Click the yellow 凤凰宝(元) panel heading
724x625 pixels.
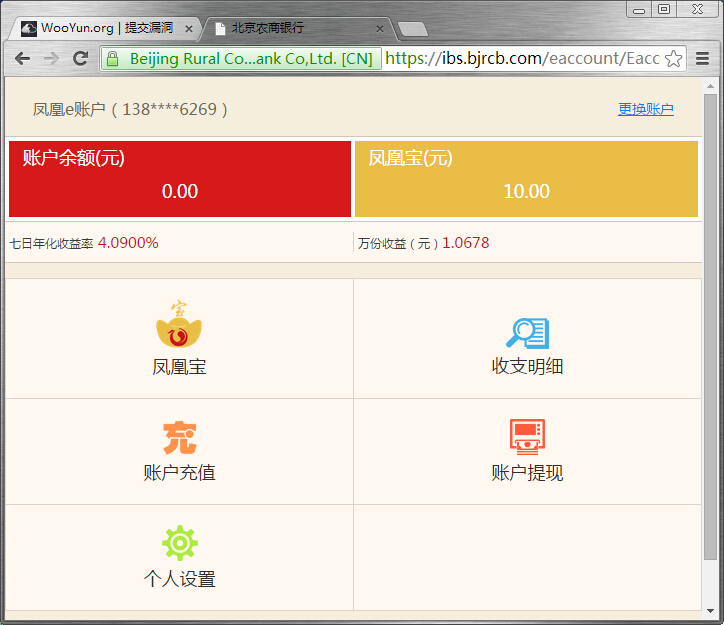point(410,158)
